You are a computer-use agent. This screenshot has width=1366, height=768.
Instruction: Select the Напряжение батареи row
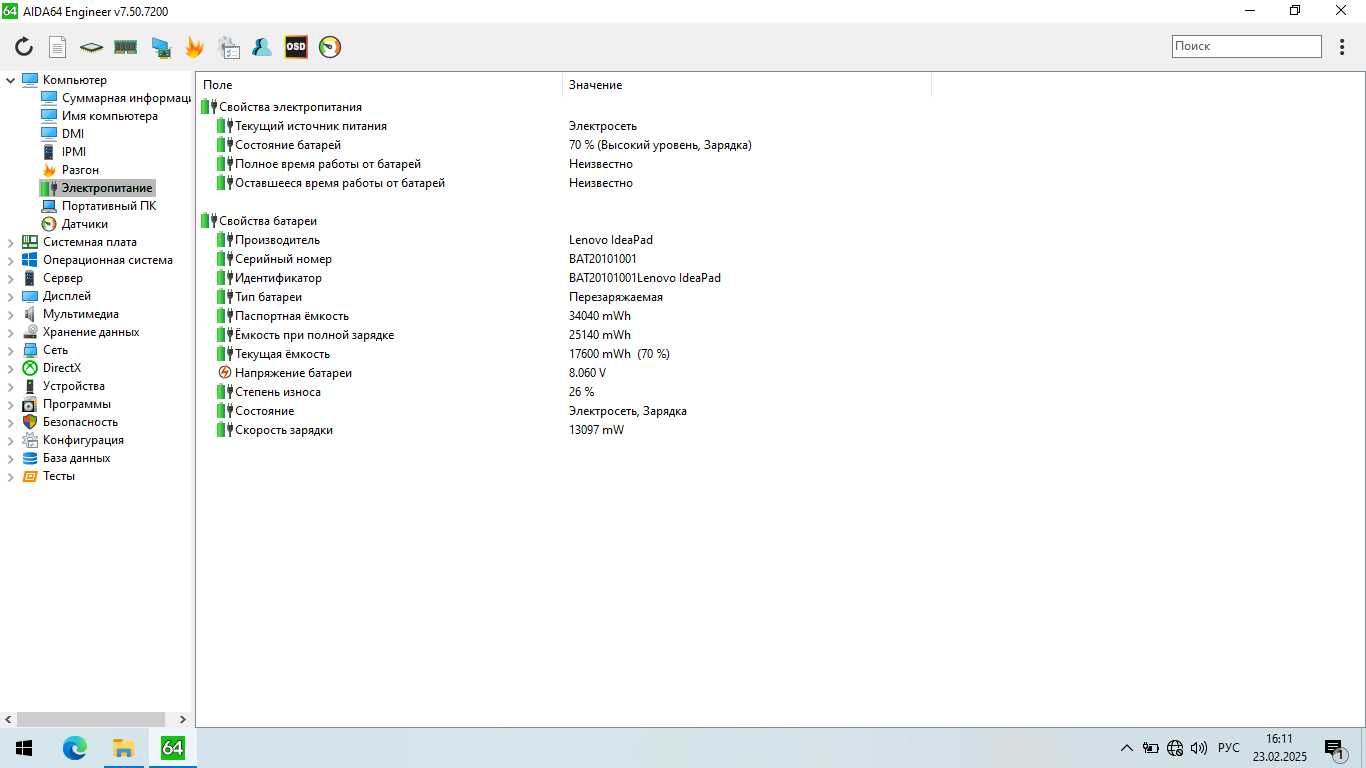(563, 373)
